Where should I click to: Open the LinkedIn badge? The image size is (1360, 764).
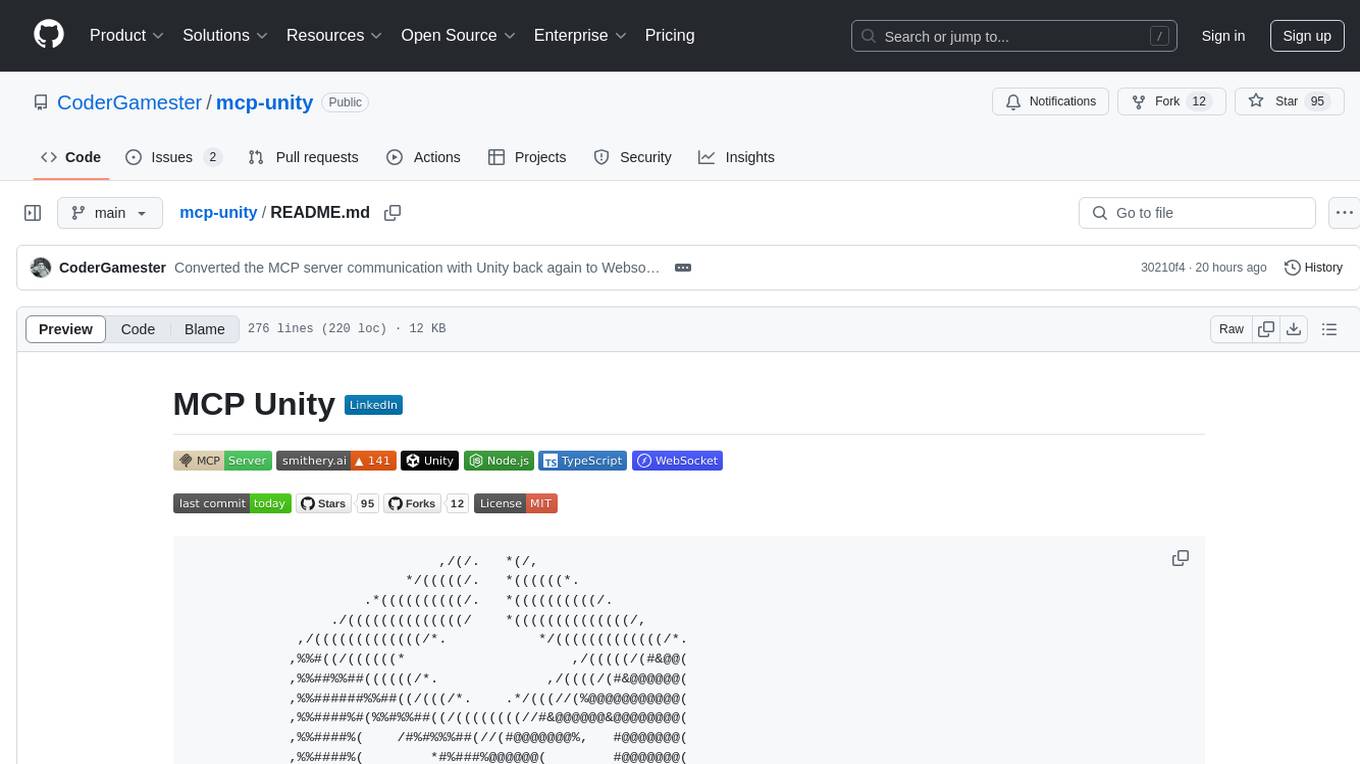coord(373,405)
